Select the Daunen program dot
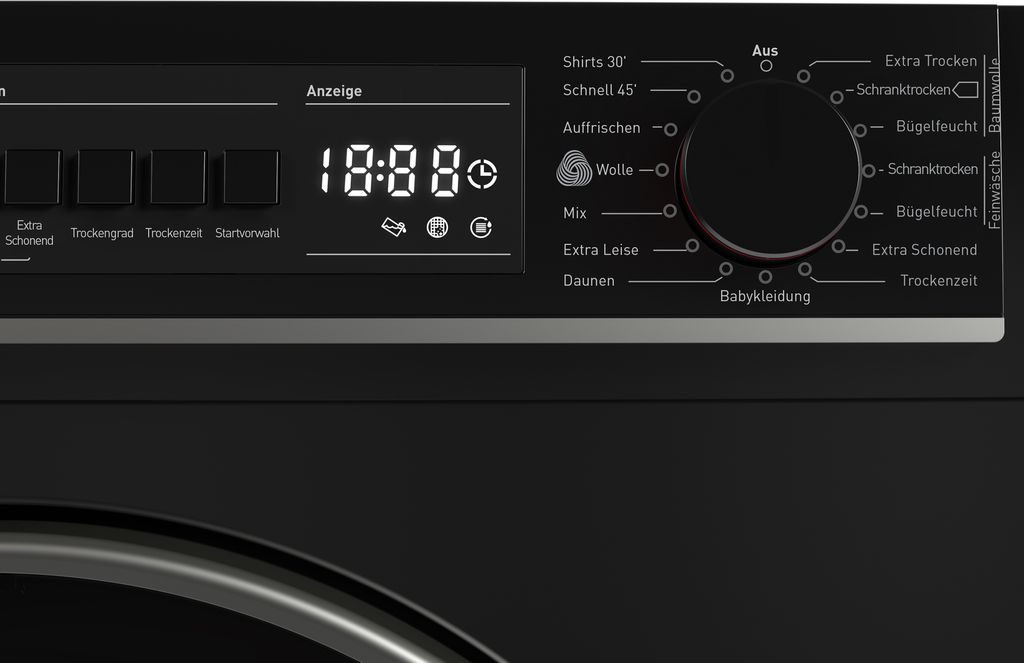Viewport: 1024px width, 663px height. (x=726, y=268)
